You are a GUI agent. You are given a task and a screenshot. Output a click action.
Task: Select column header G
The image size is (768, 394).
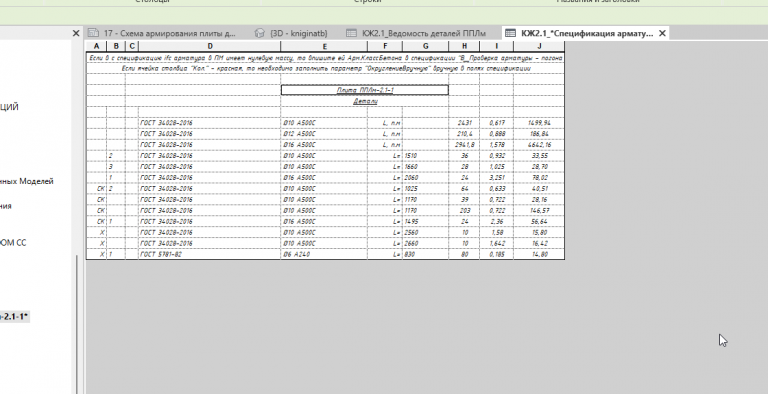(425, 47)
